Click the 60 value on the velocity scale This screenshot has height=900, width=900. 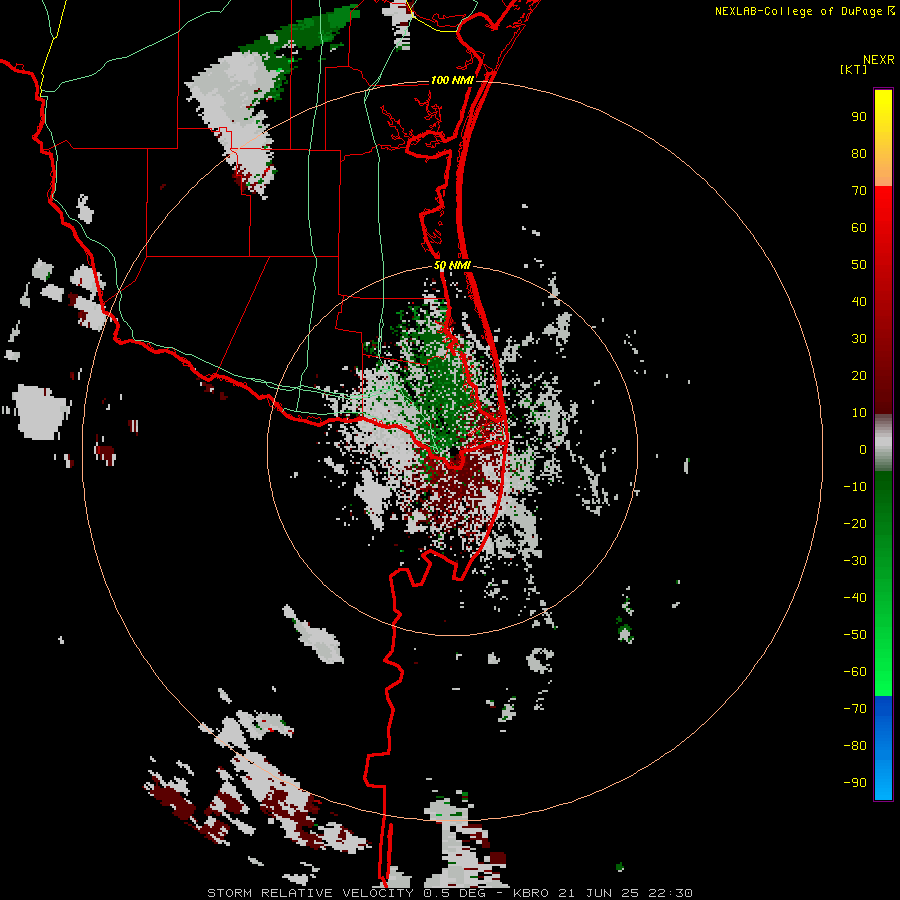pyautogui.click(x=859, y=228)
